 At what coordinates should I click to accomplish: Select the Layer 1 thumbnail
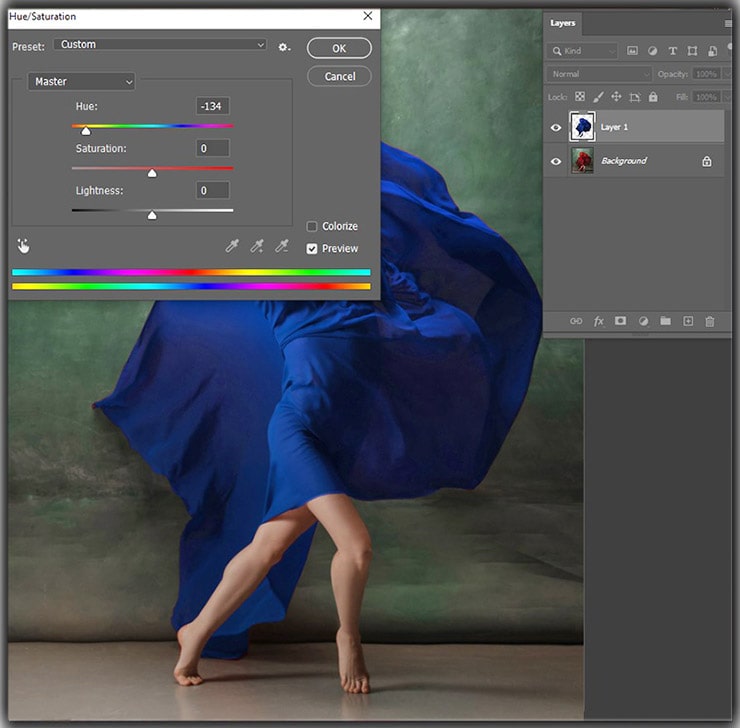click(x=582, y=126)
